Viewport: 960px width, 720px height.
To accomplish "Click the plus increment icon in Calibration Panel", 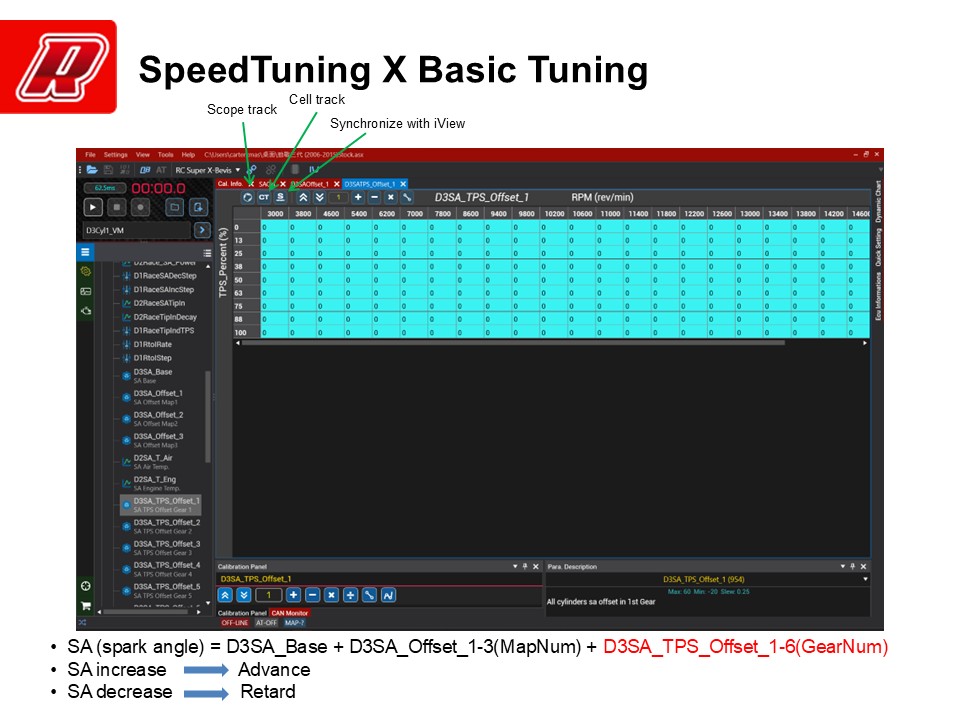I will (x=293, y=595).
